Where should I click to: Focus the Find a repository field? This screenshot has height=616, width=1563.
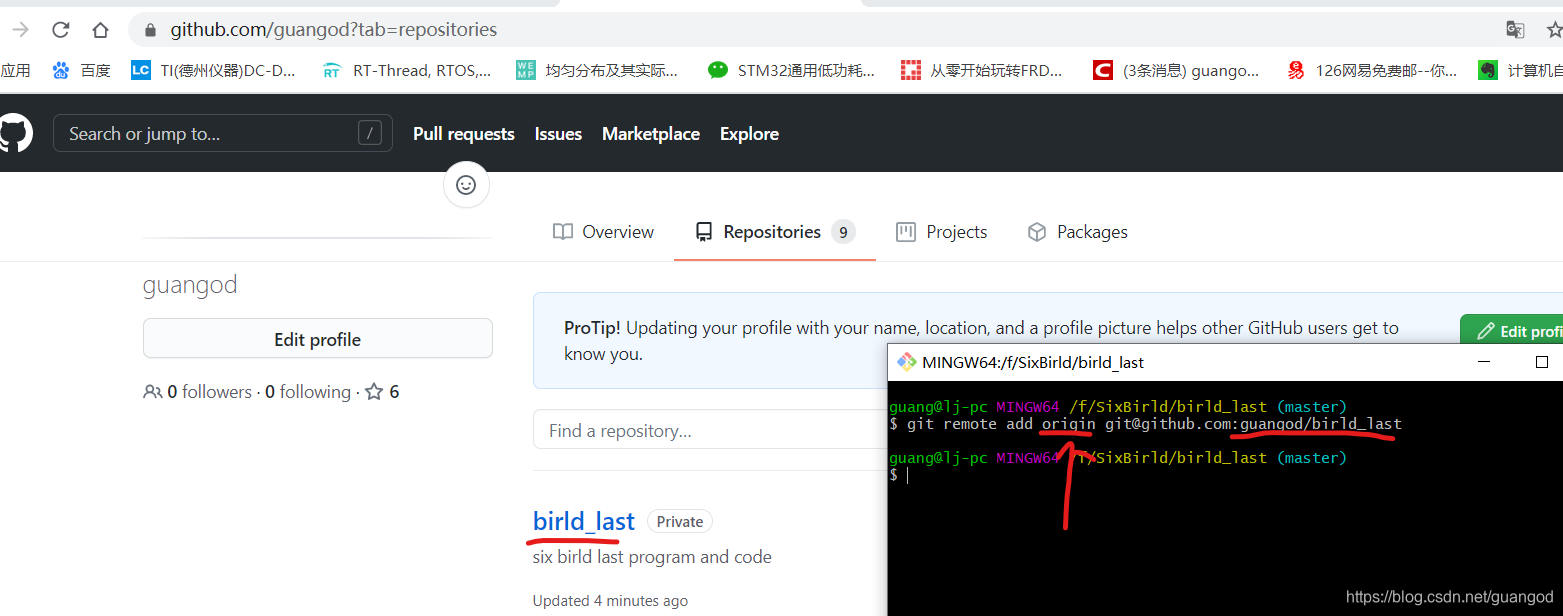point(710,431)
